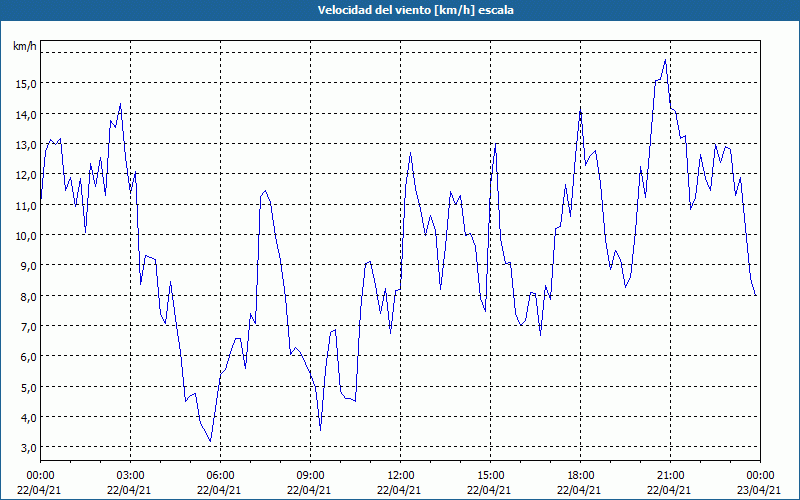Viewport: 800px width, 500px height.
Task: Click the 22/04/21 date under 15:00
Action: tap(488, 490)
